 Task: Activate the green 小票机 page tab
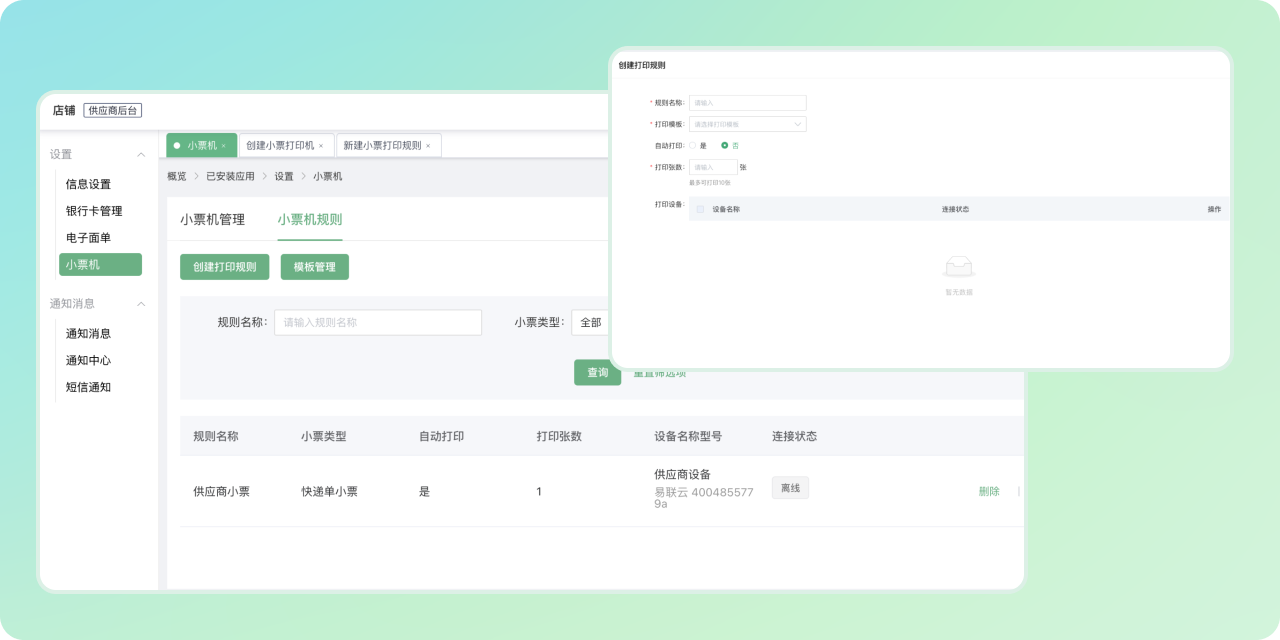tap(202, 145)
